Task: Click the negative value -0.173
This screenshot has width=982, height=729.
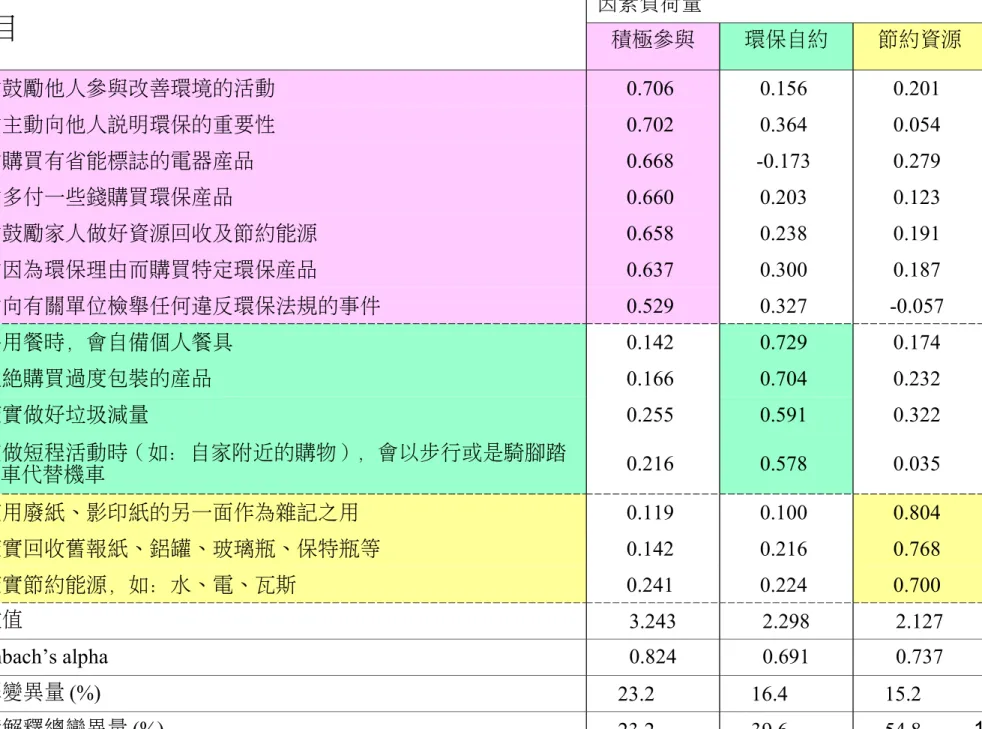Action: click(783, 161)
